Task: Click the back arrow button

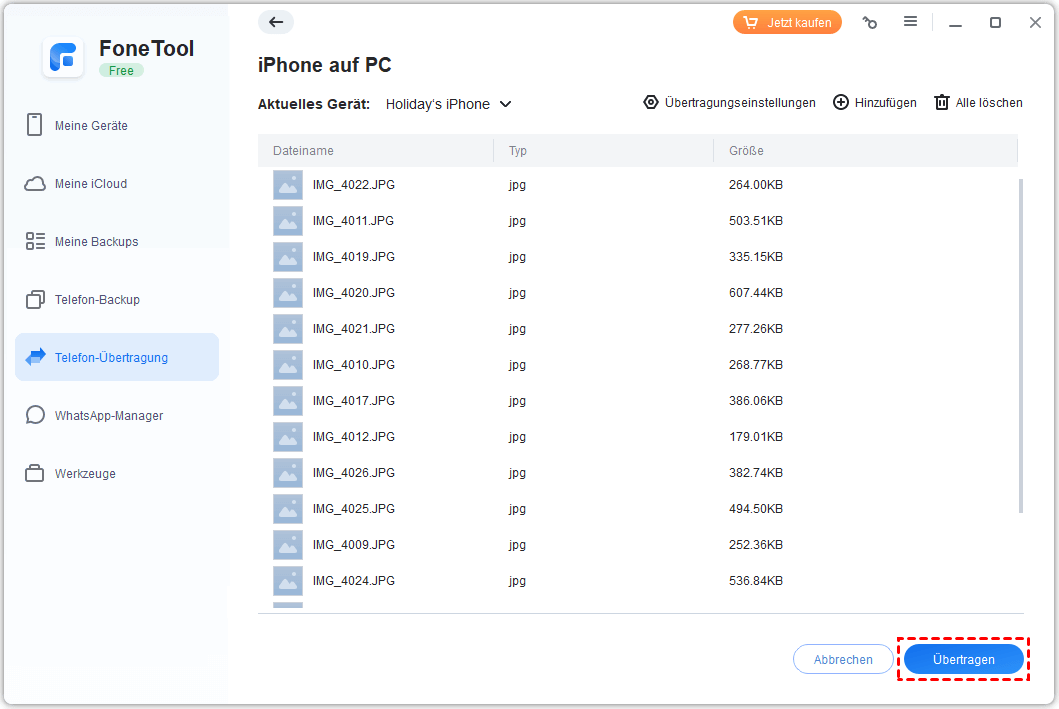Action: click(276, 22)
